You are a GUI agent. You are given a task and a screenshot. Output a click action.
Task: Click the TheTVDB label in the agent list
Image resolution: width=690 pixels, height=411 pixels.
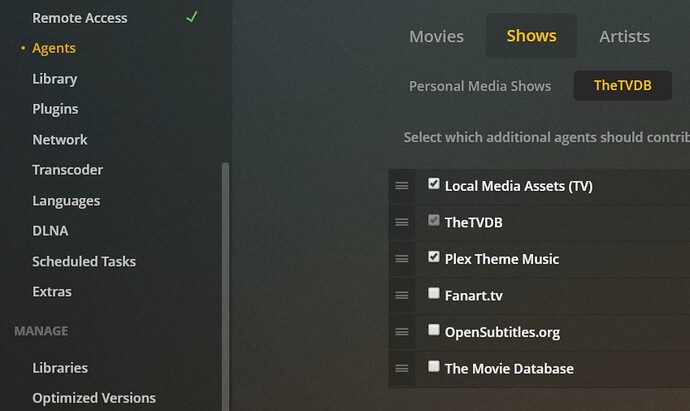coord(473,223)
